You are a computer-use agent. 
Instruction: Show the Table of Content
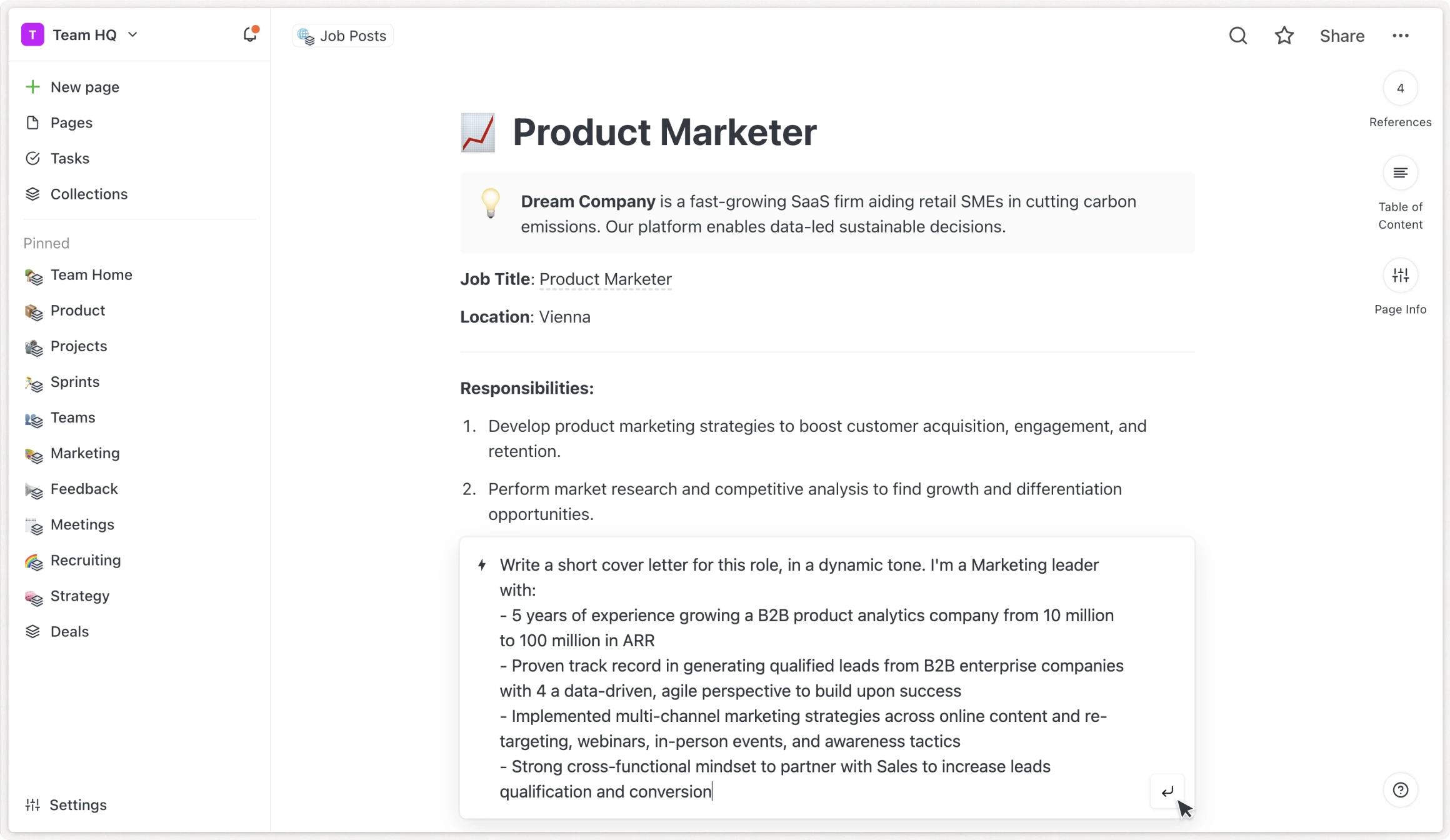pos(1400,173)
